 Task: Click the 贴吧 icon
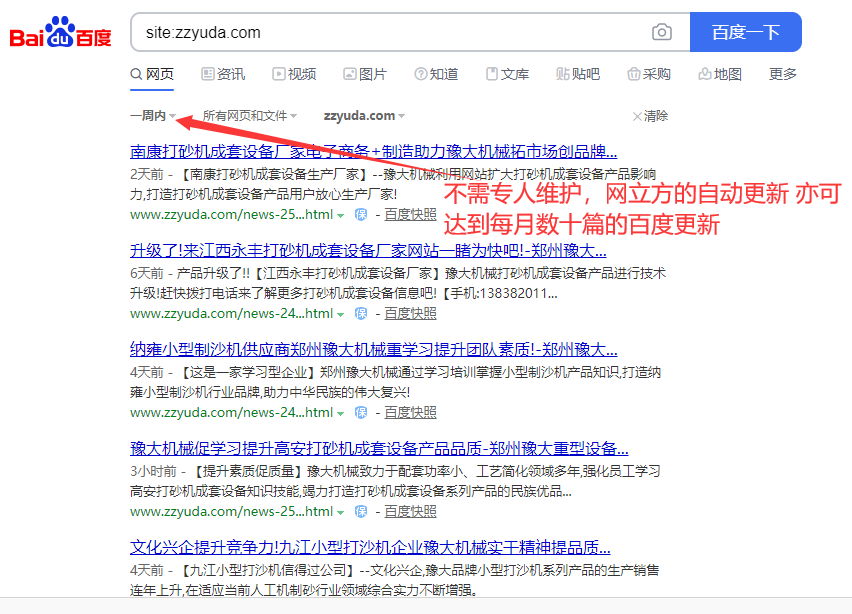point(563,73)
